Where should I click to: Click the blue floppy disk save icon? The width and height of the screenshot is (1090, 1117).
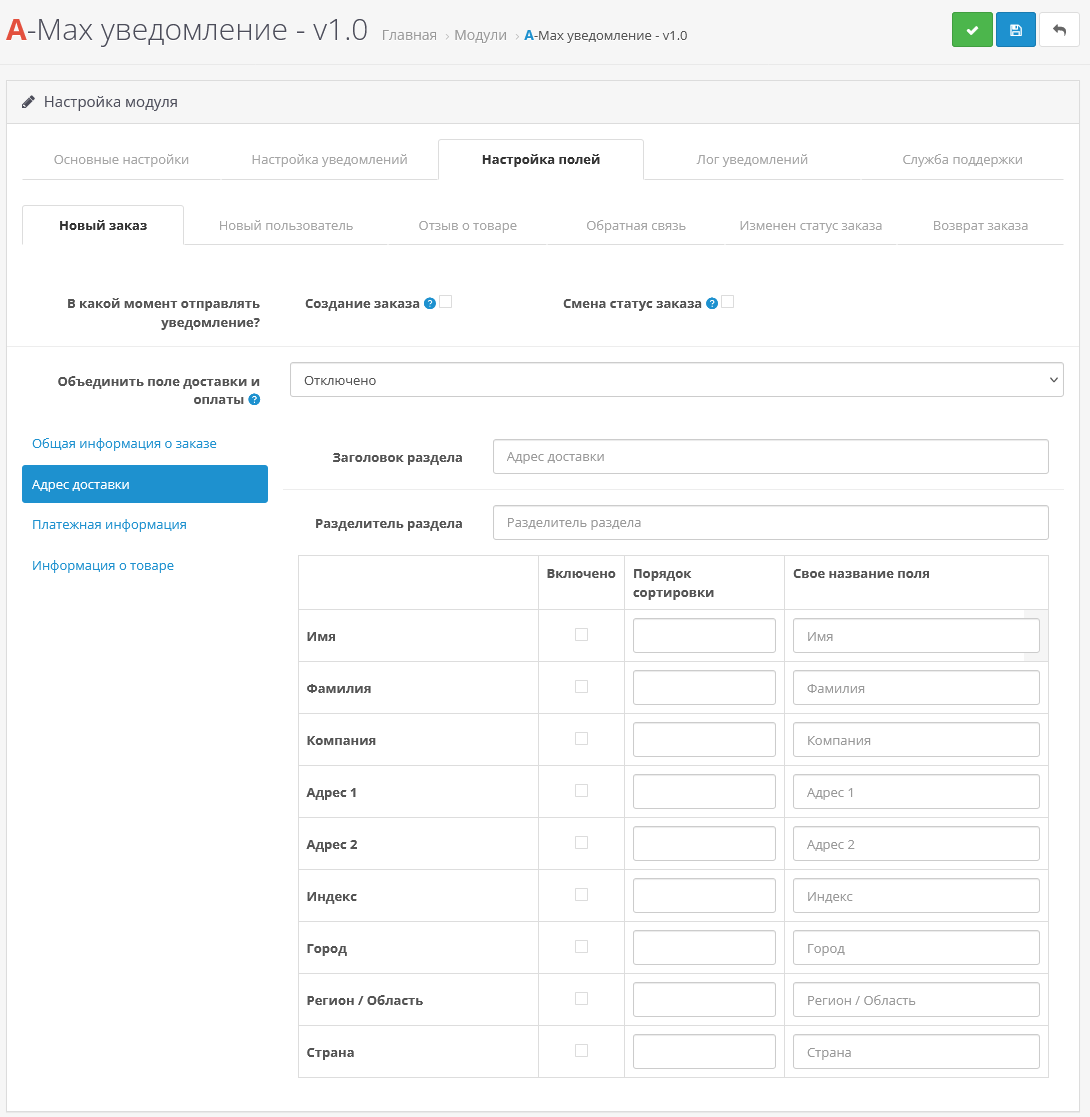[1015, 30]
